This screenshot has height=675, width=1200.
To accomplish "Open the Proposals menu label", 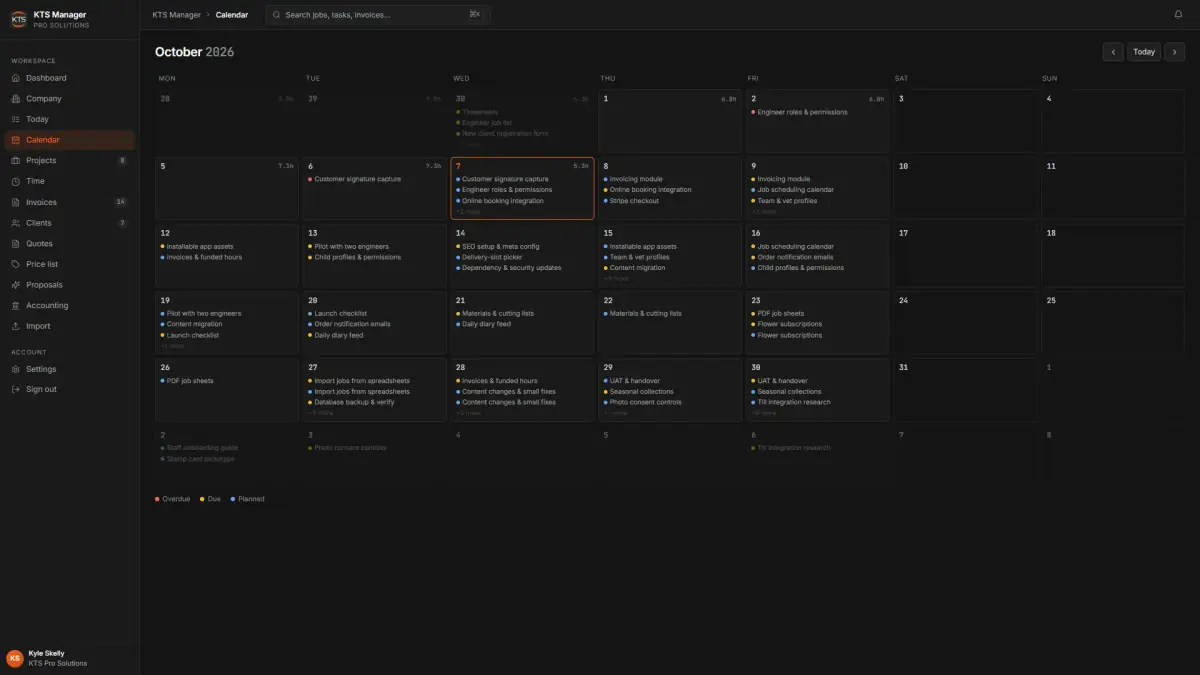I will (x=44, y=285).
